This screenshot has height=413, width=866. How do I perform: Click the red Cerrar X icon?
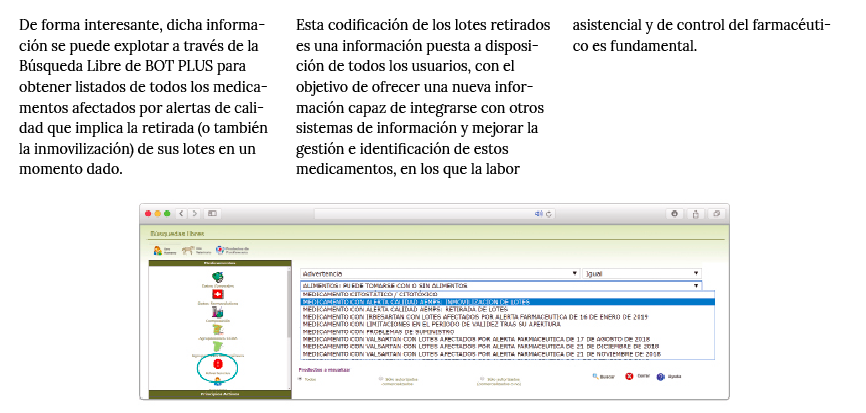629,377
